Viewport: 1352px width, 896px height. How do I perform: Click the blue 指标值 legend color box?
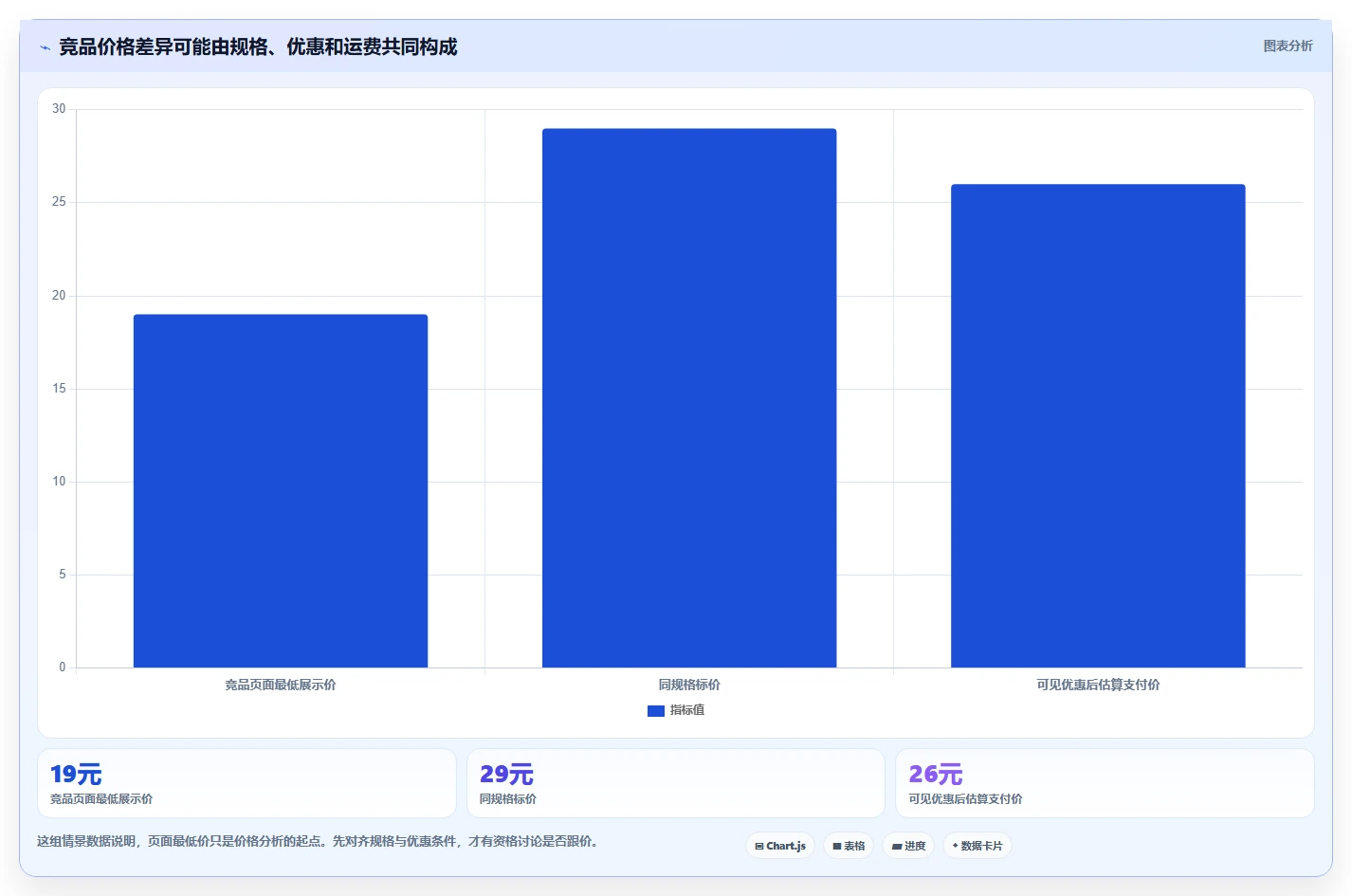(x=656, y=711)
